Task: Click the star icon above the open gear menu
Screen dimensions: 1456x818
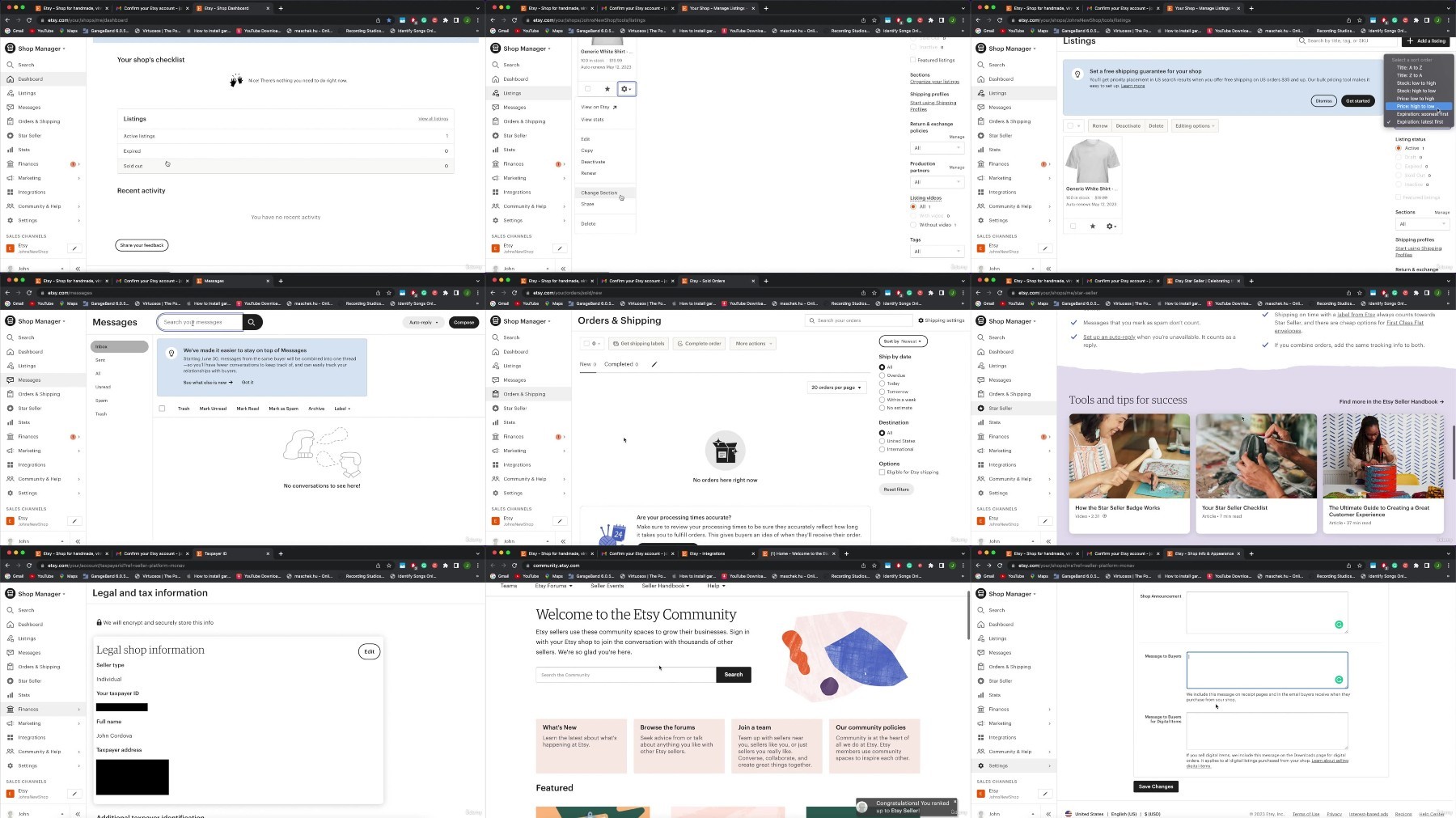Action: (x=607, y=89)
